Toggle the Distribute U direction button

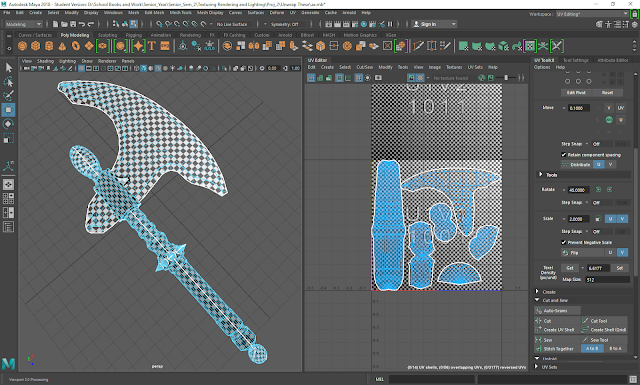click(598, 165)
